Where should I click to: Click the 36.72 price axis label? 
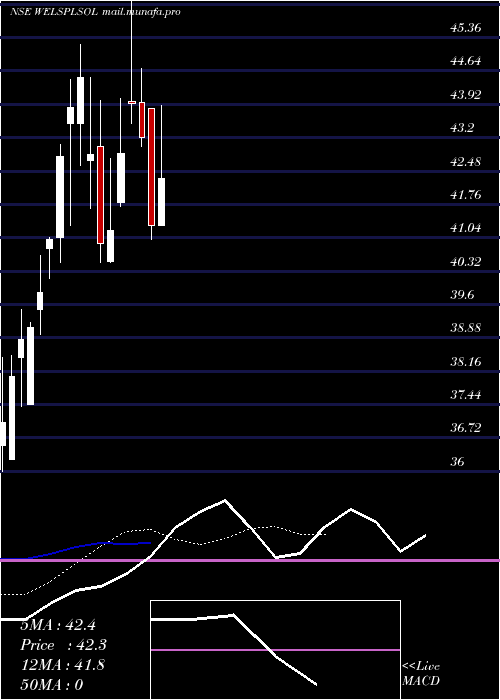coord(466,428)
